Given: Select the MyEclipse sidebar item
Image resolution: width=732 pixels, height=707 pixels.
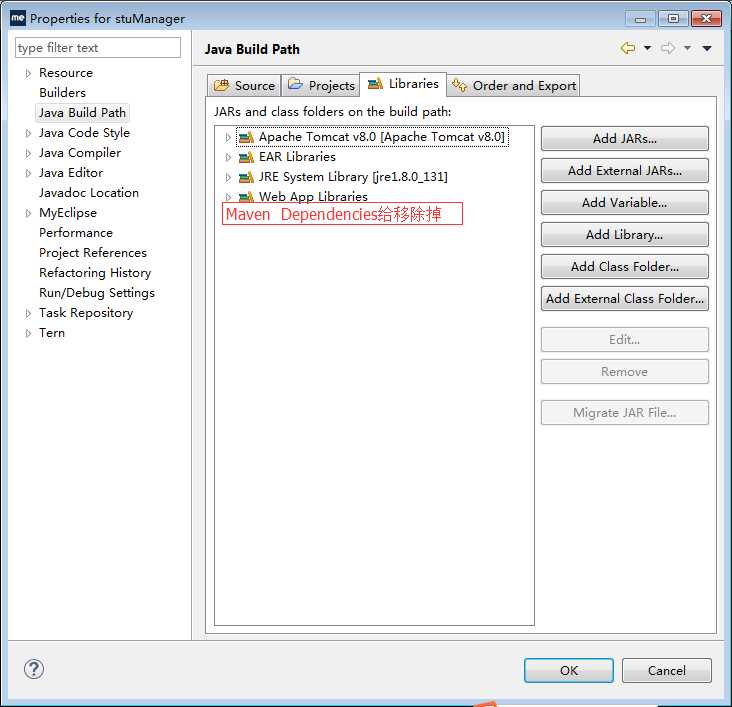Looking at the screenshot, I should tap(68, 213).
